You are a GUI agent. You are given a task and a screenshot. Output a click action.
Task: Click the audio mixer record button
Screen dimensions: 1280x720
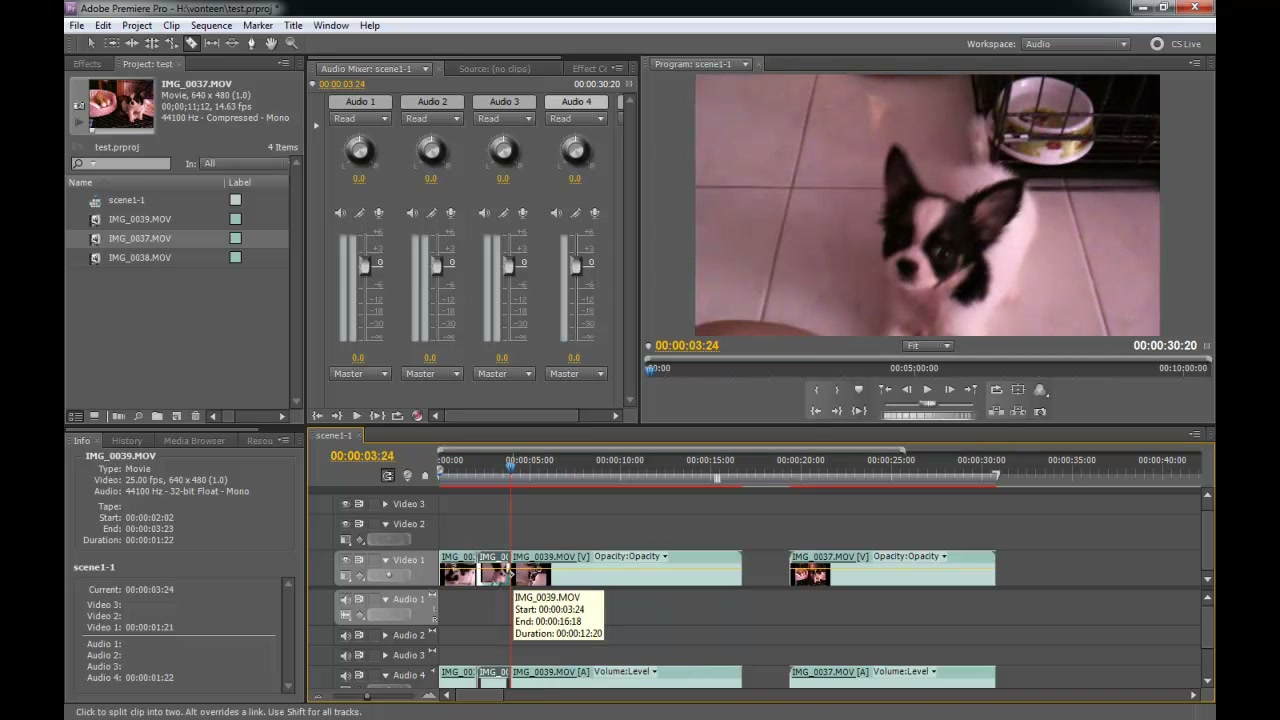click(417, 416)
